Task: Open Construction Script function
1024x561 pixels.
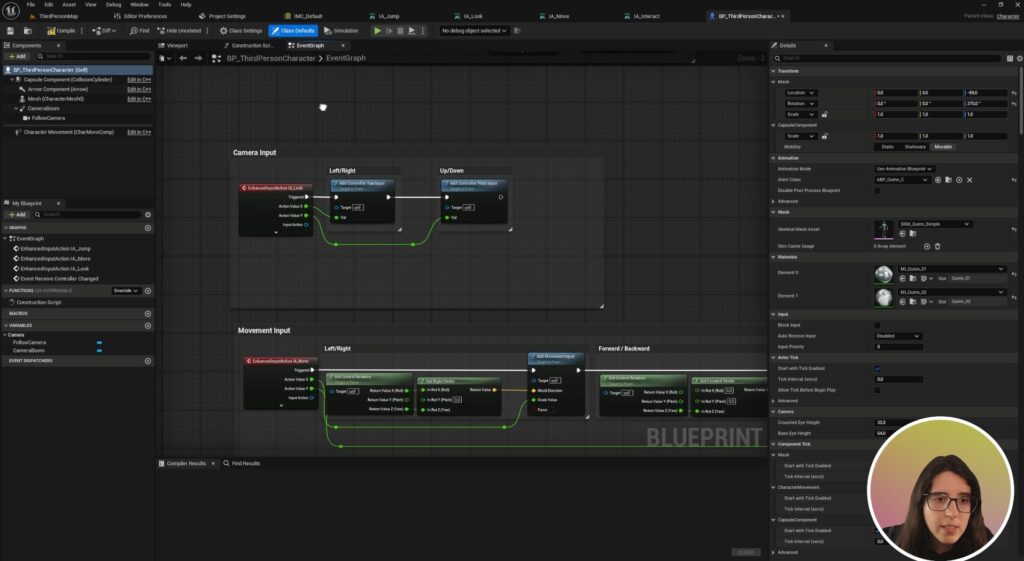Action: pyautogui.click(x=39, y=302)
